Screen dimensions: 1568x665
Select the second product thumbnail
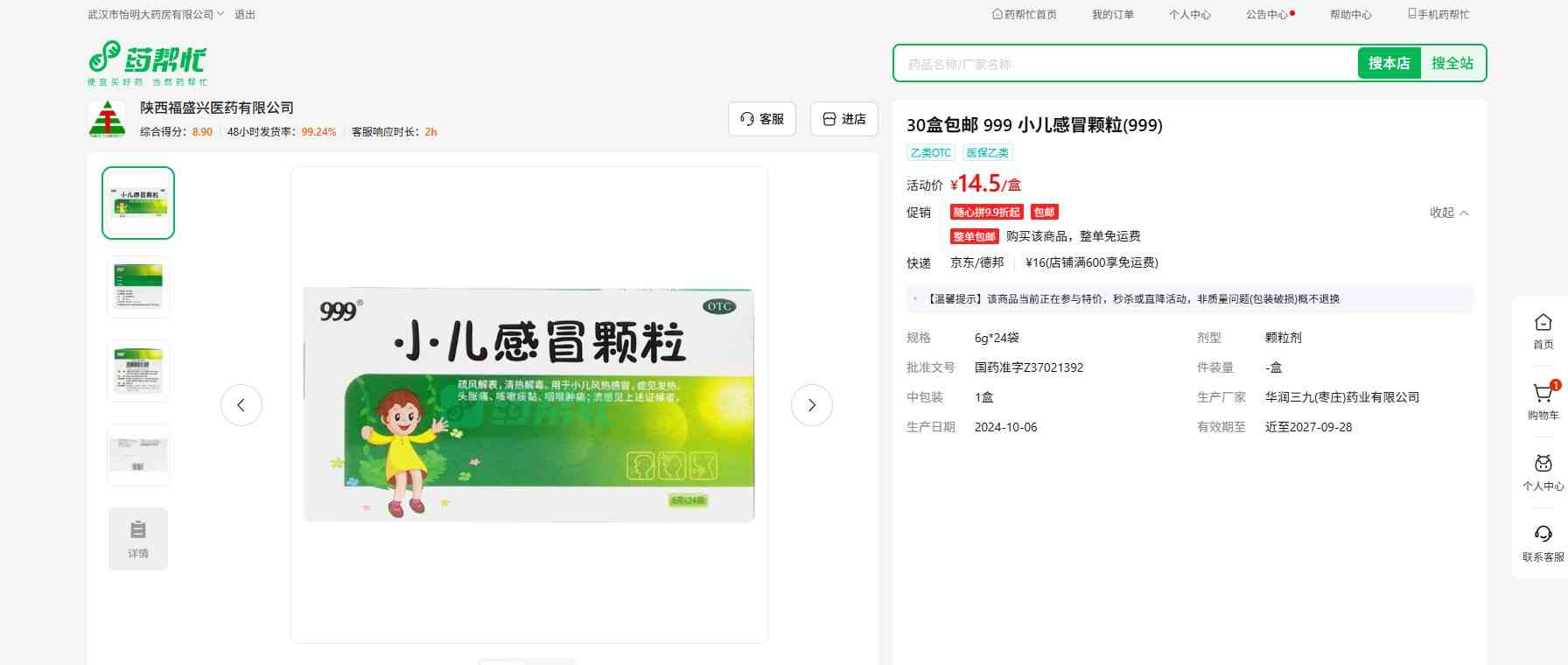[138, 287]
